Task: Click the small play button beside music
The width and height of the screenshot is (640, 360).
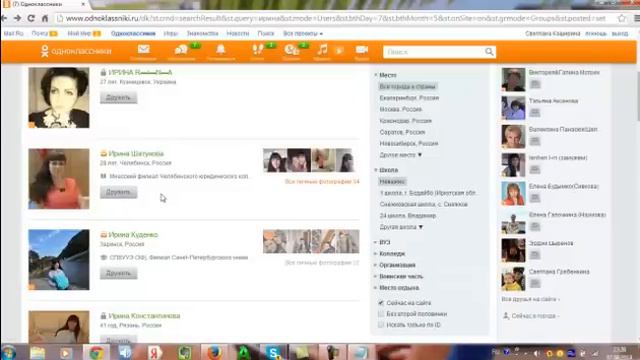Action: point(339,51)
